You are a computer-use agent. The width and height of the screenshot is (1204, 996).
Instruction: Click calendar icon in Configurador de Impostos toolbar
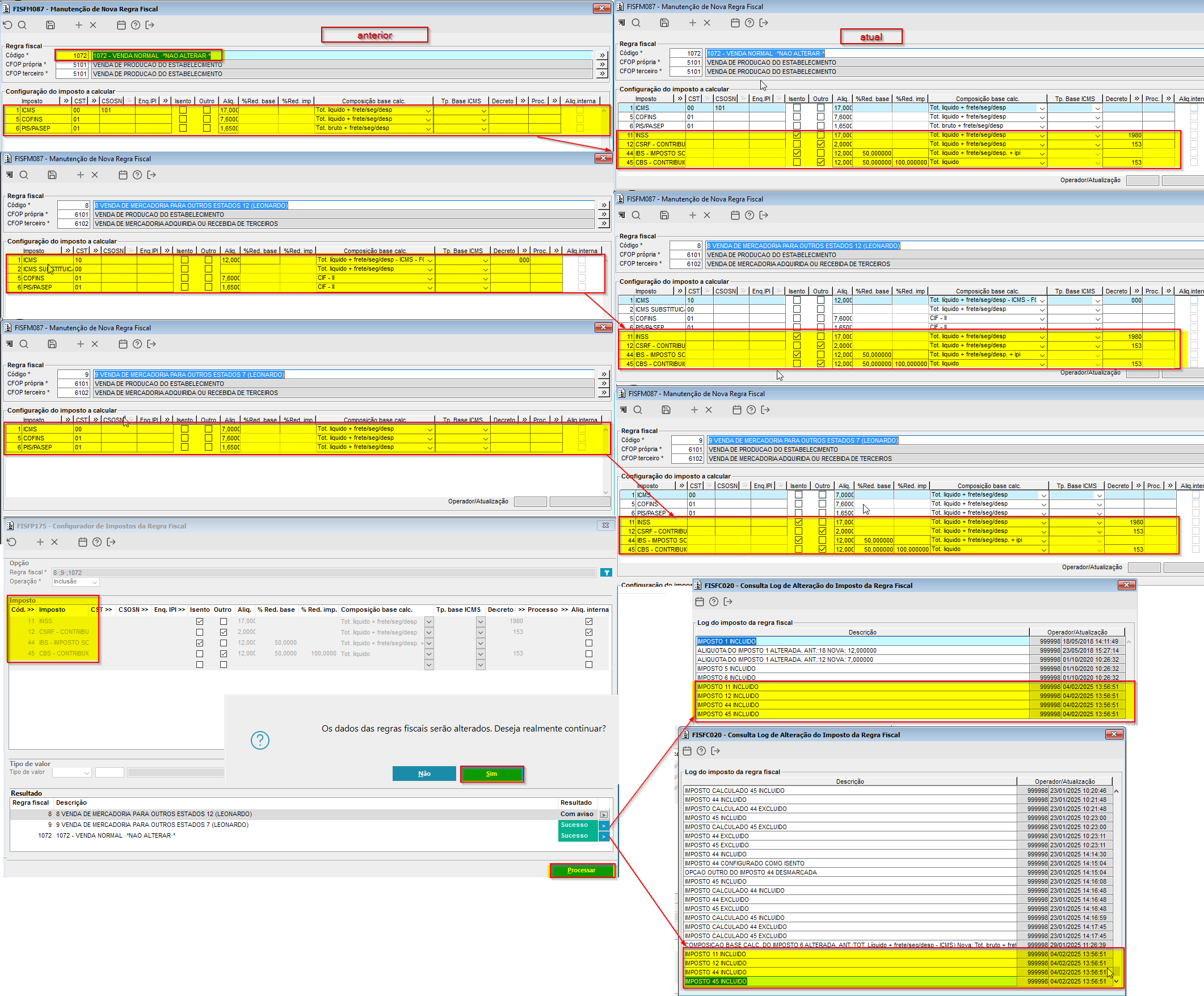click(x=83, y=542)
